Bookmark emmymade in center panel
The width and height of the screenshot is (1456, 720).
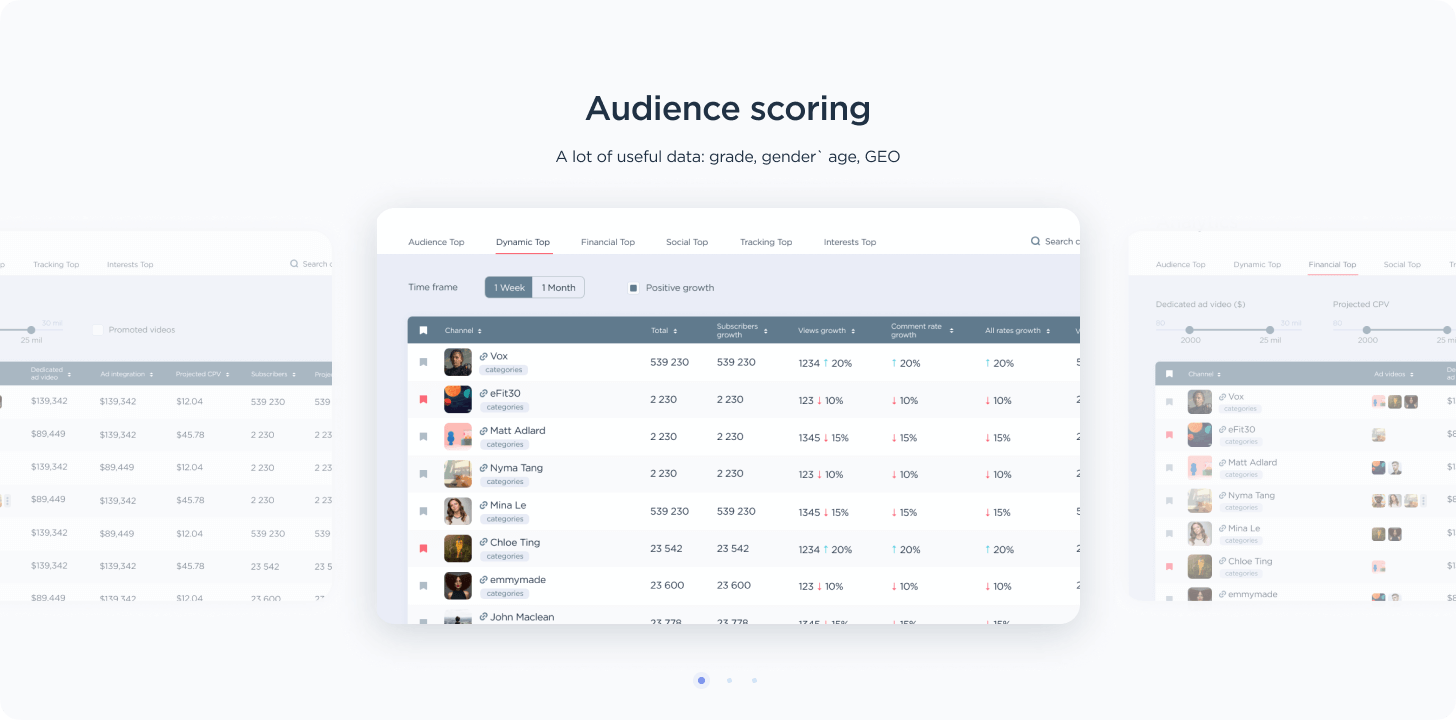point(423,586)
